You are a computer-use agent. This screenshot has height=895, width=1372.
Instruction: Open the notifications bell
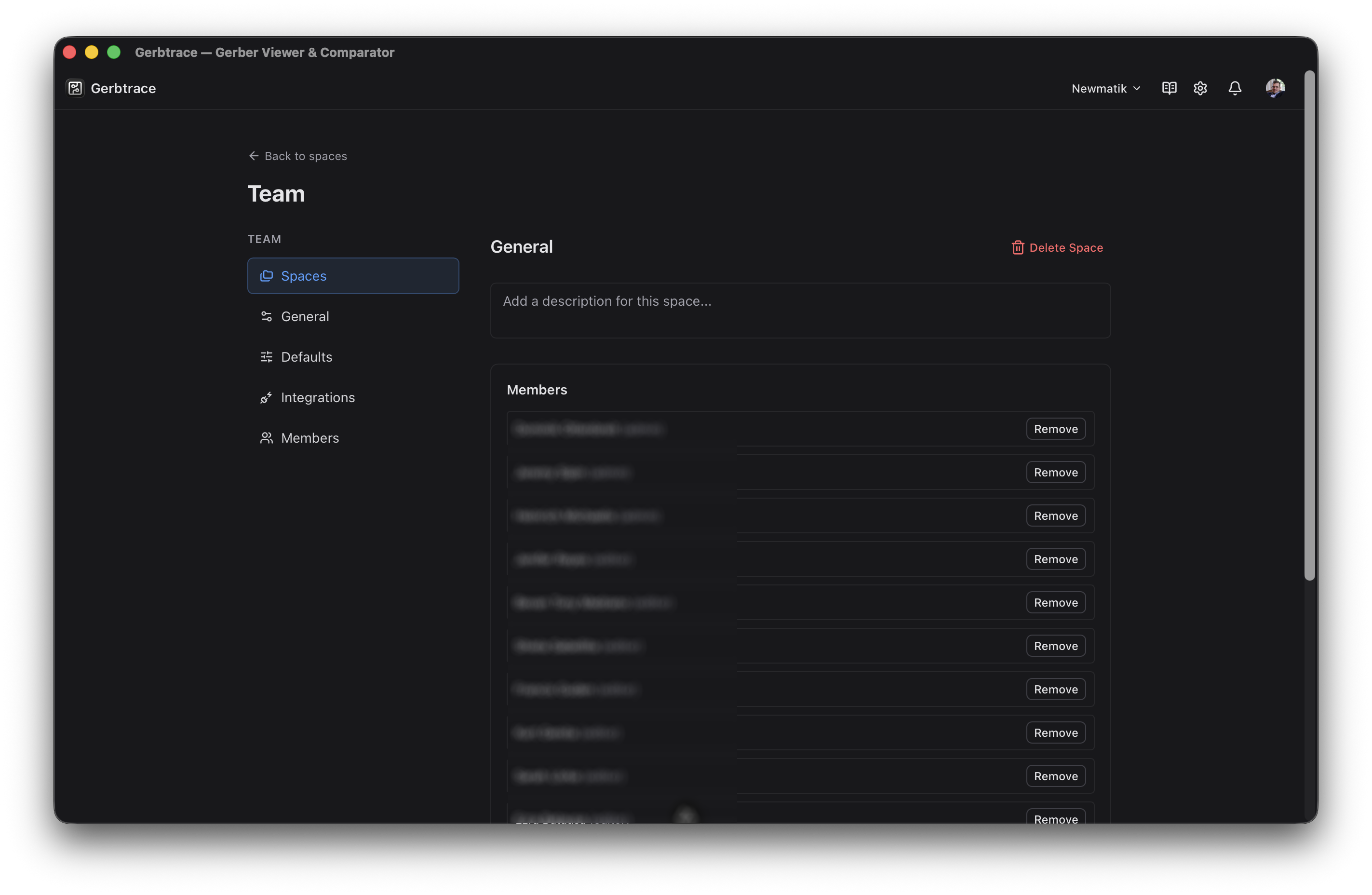pos(1235,88)
